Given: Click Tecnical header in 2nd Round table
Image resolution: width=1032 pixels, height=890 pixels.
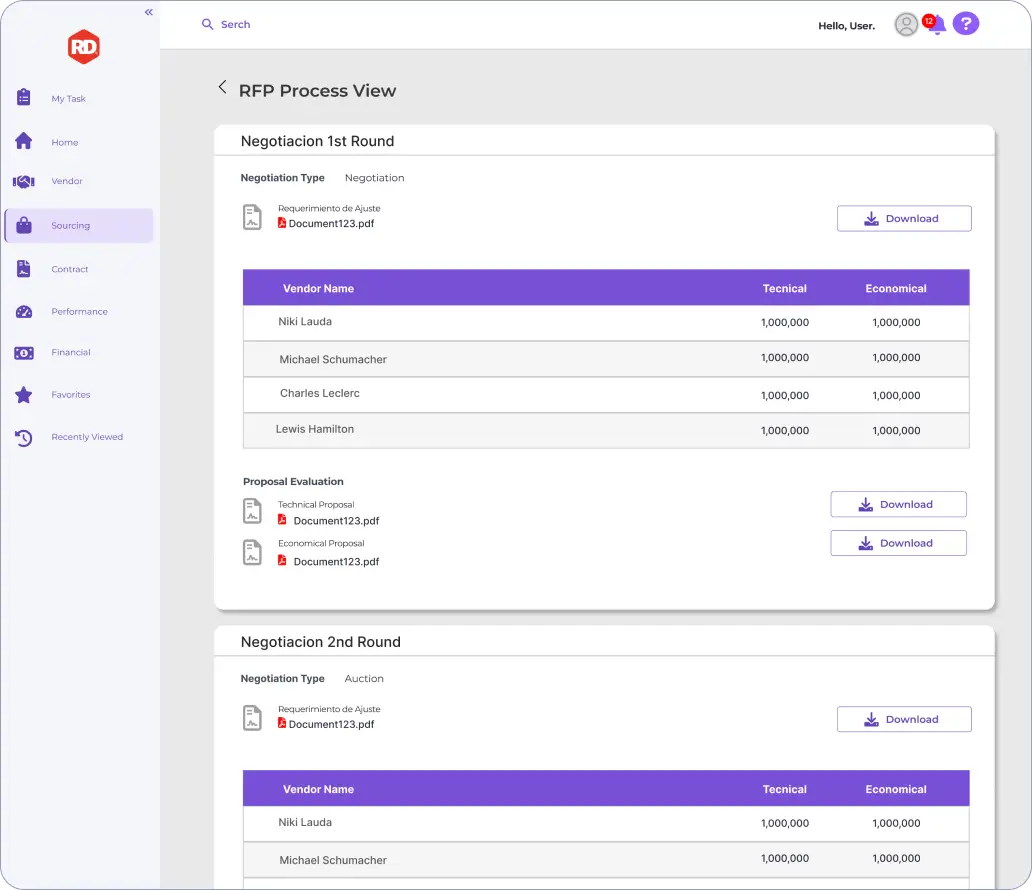Looking at the screenshot, I should pos(785,789).
